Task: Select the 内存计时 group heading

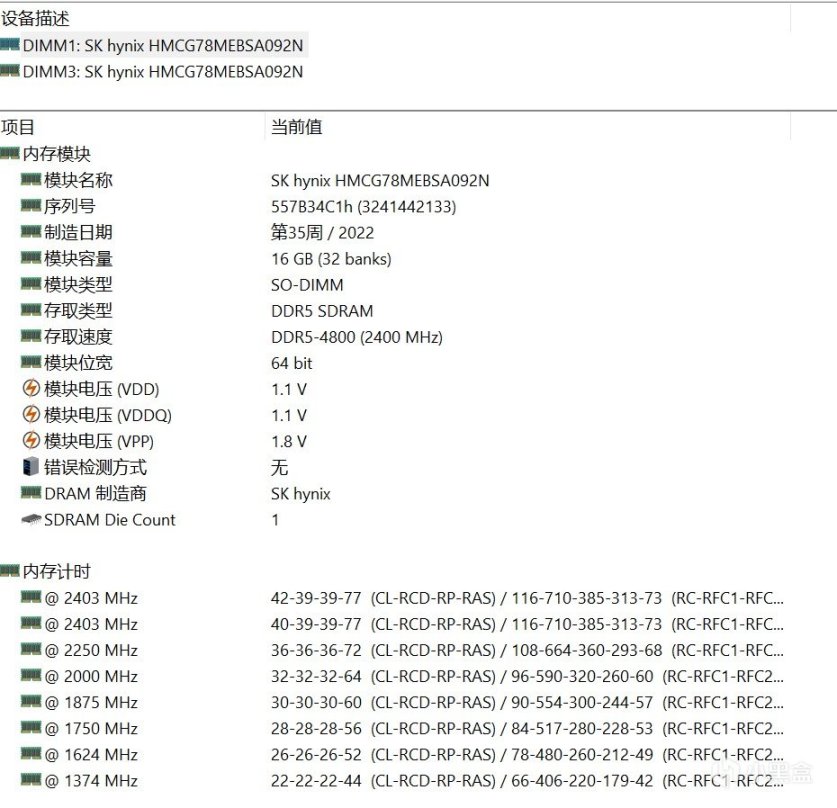Action: [57, 572]
